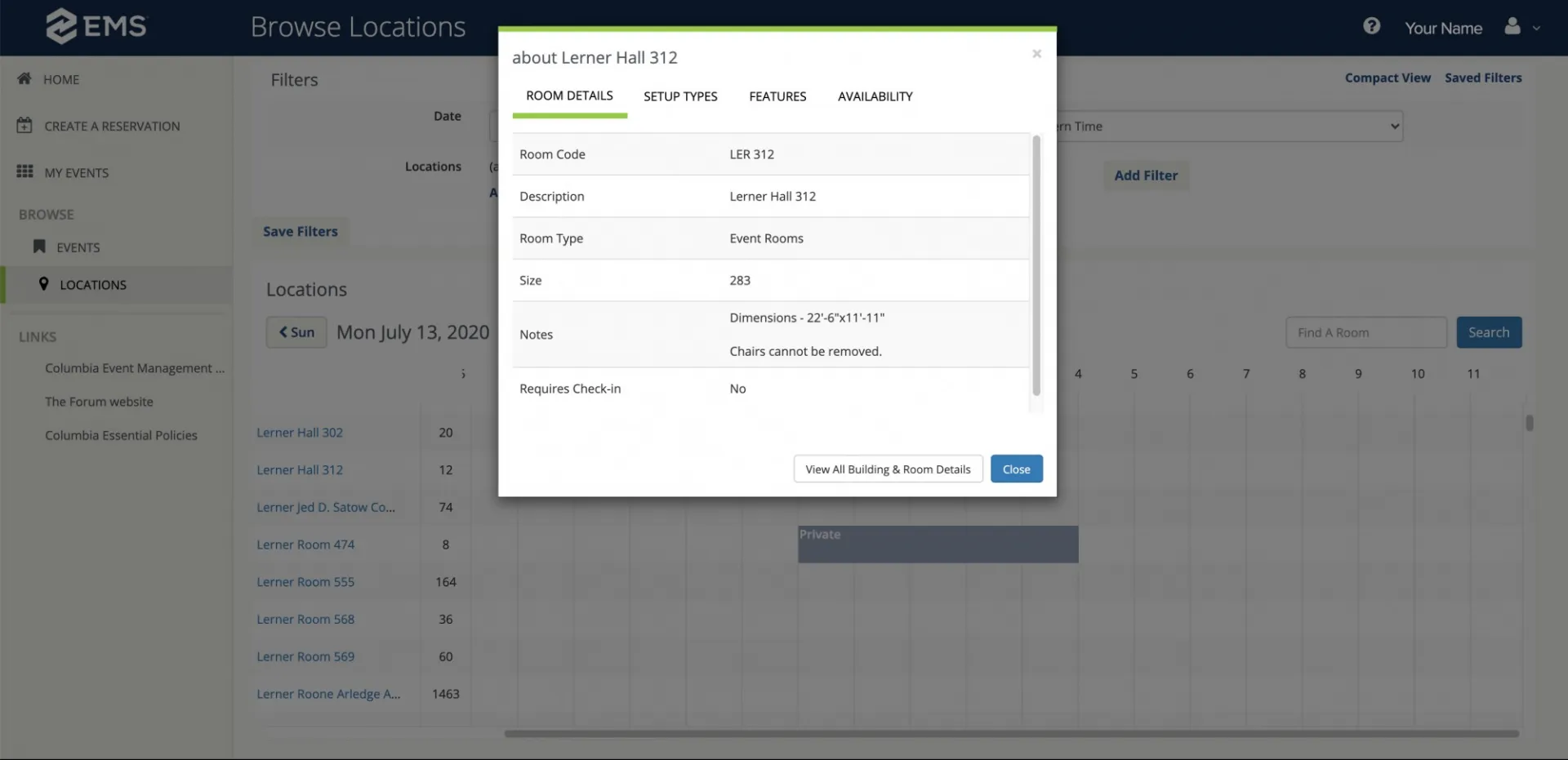Click the My Events grid icon
1568x760 pixels.
pyautogui.click(x=24, y=171)
